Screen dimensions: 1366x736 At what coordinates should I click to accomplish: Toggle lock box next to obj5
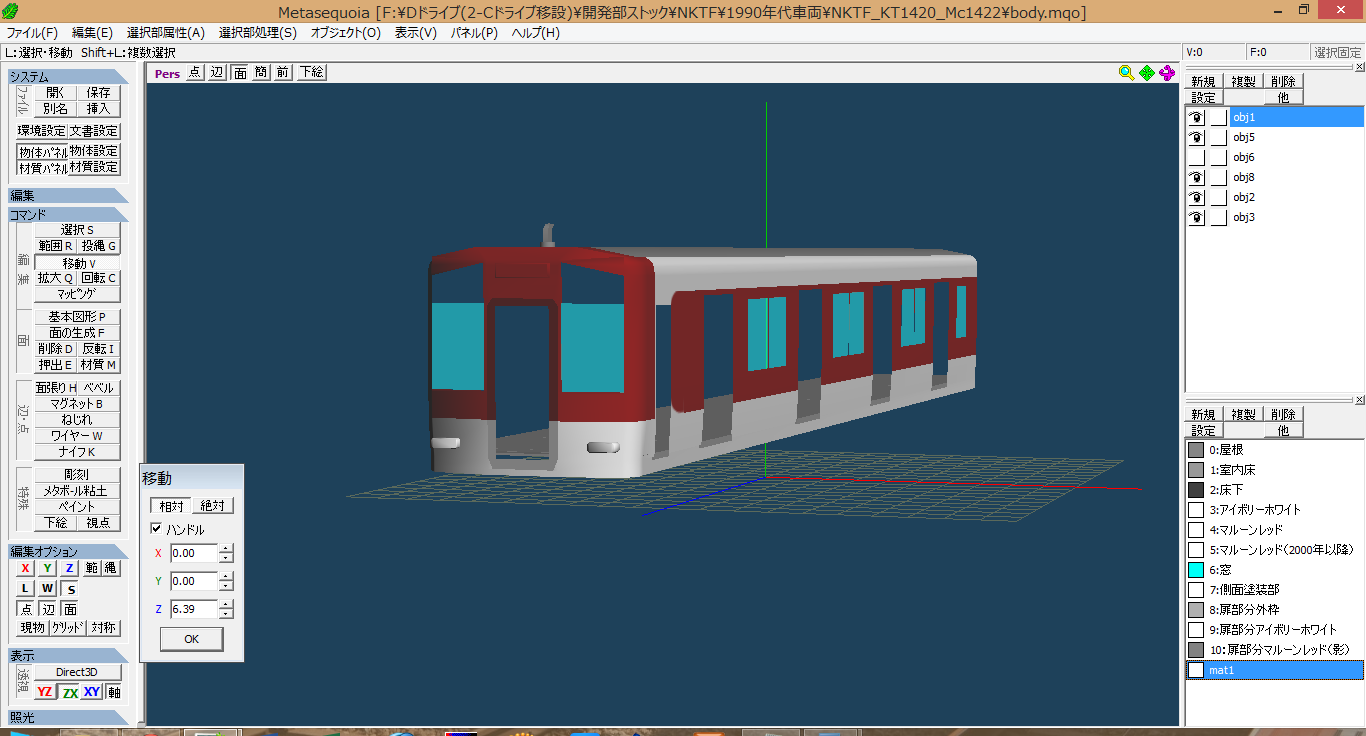[1218, 137]
